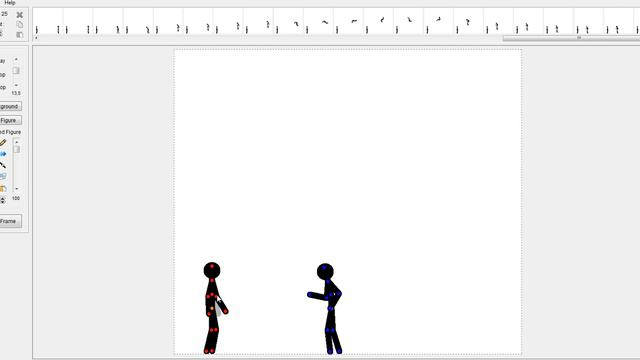Select the second frame thumbnail in the timeline

point(78,22)
